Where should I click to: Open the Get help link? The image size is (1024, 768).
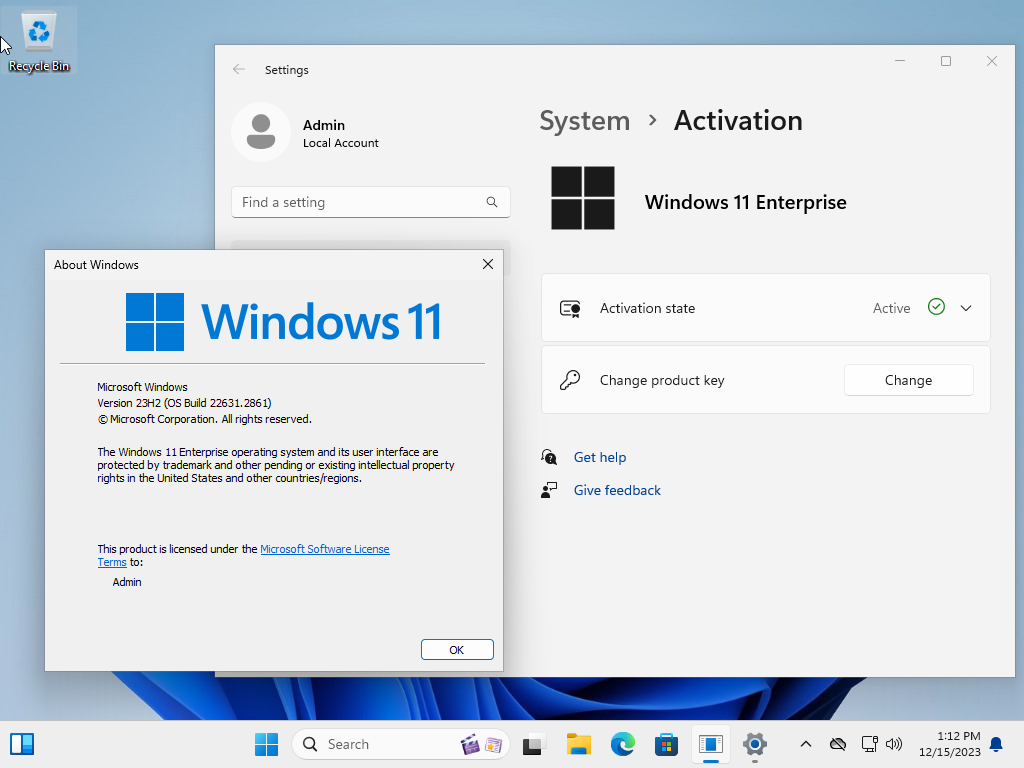point(600,457)
